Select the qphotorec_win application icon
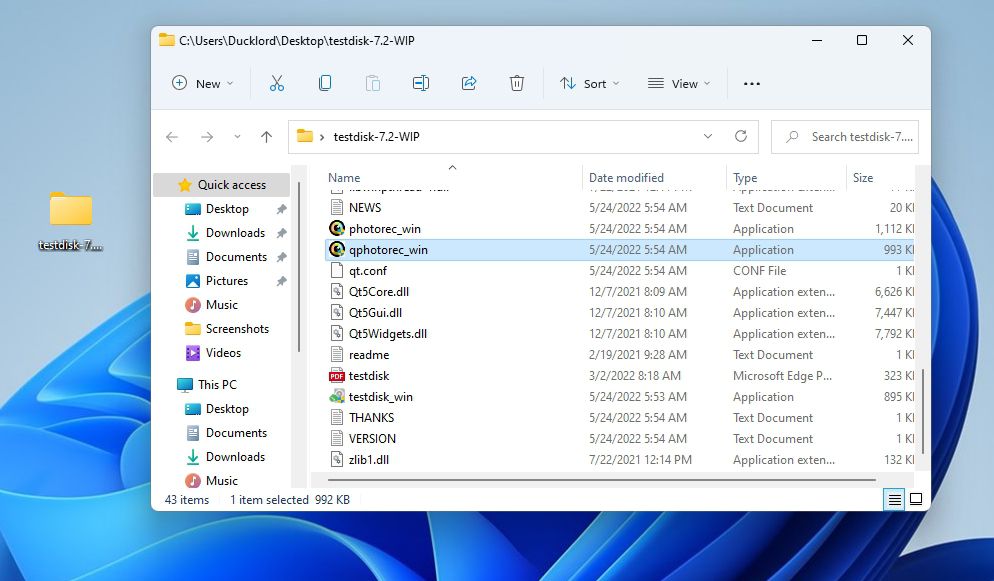 point(337,249)
